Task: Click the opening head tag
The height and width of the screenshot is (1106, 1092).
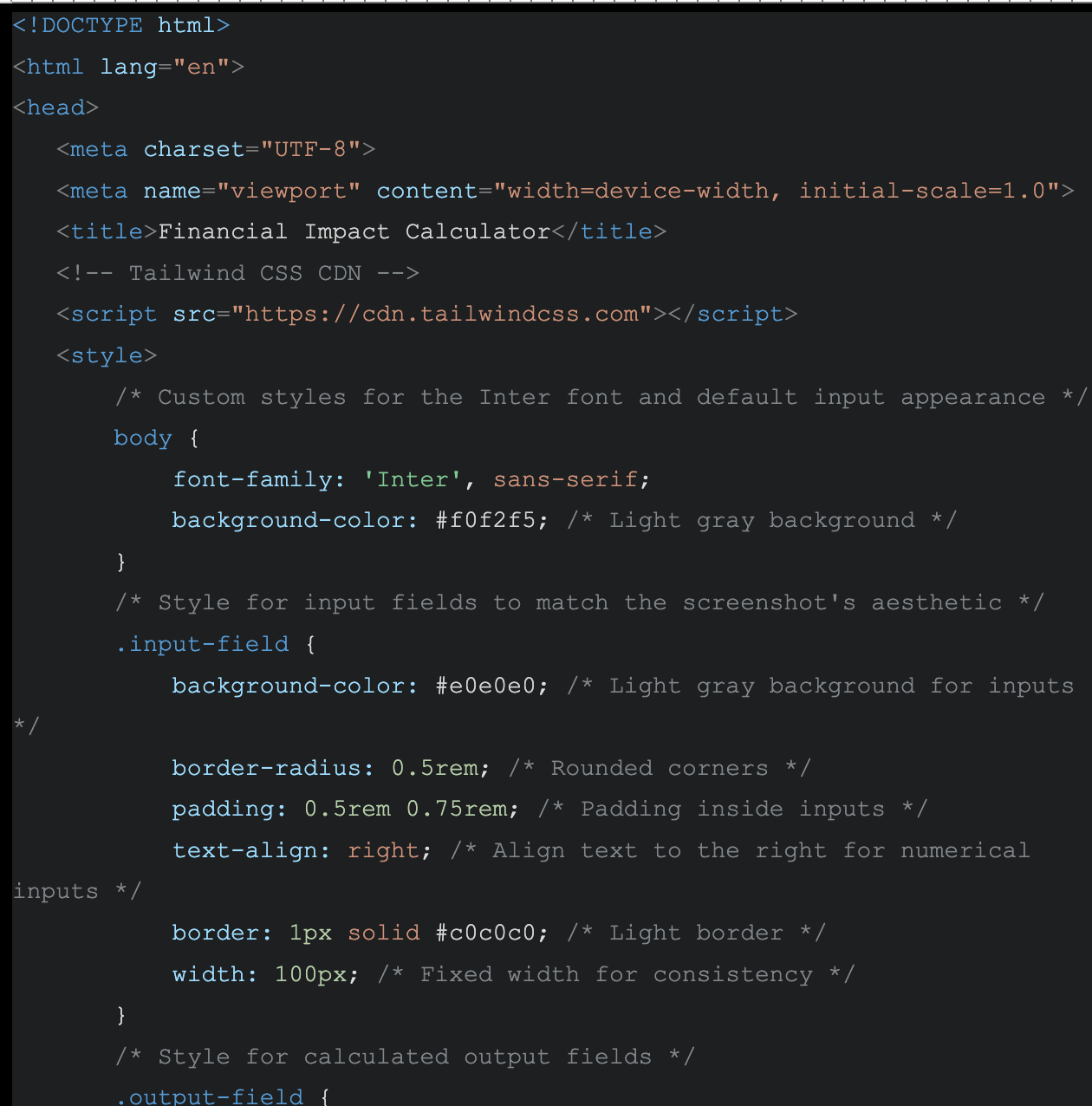Action: tap(56, 108)
